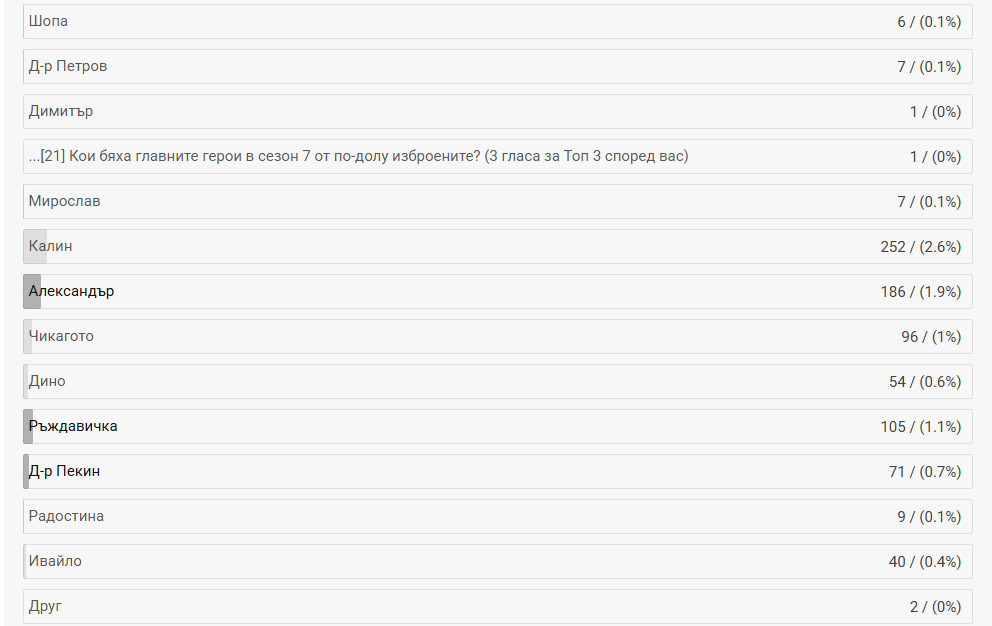Select the Мирослав poll row
Viewport: 992px width, 626px height.
(497, 202)
